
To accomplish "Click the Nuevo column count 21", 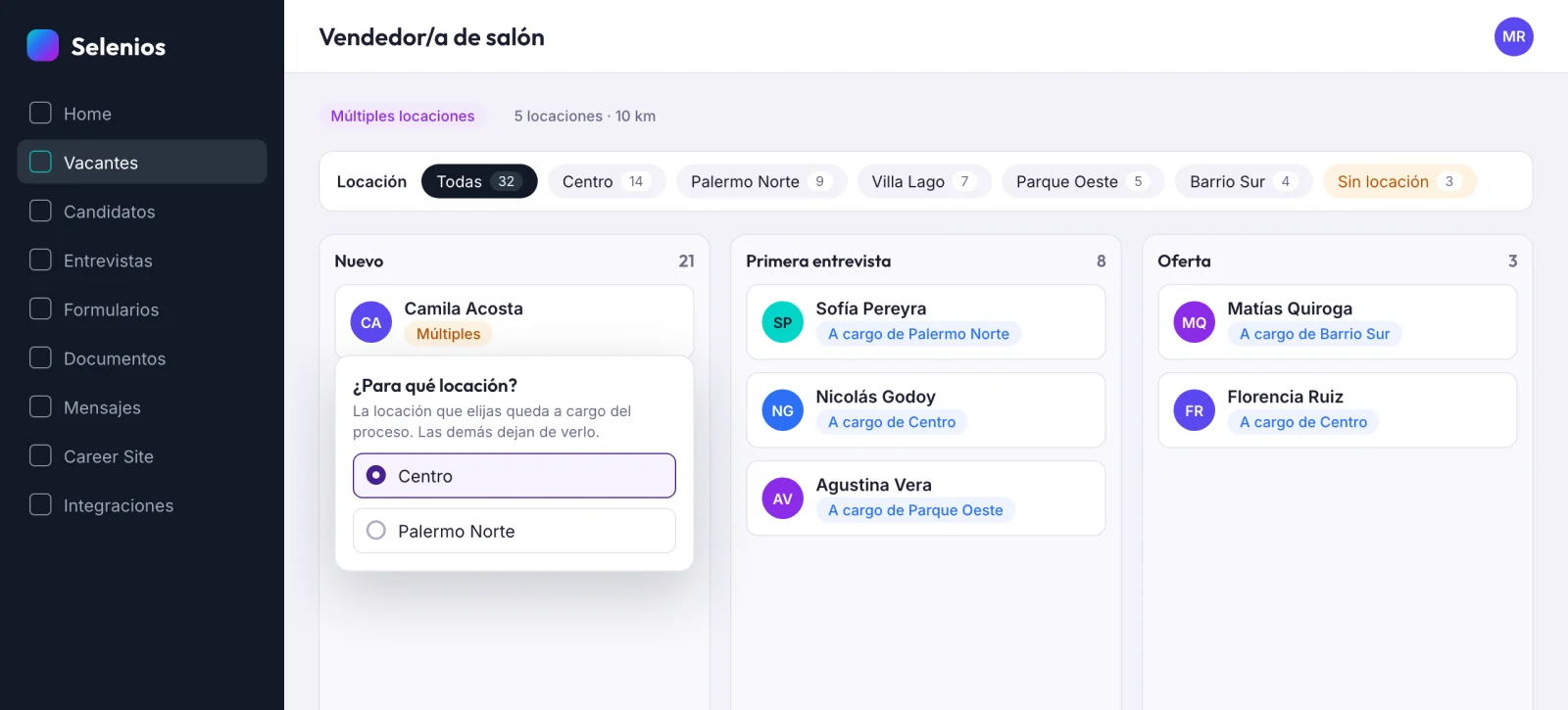I will [686, 261].
